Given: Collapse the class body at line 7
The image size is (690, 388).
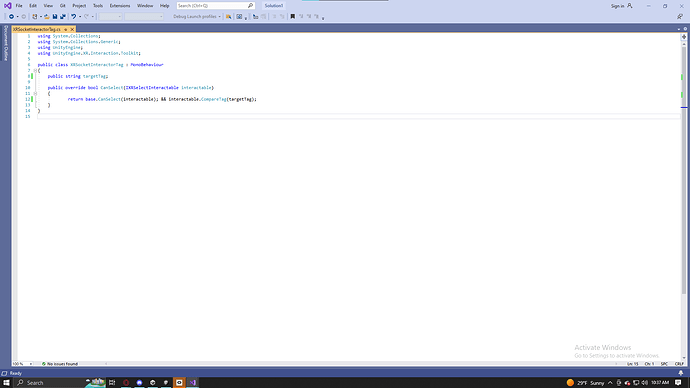Looking at the screenshot, I should (x=35, y=70).
